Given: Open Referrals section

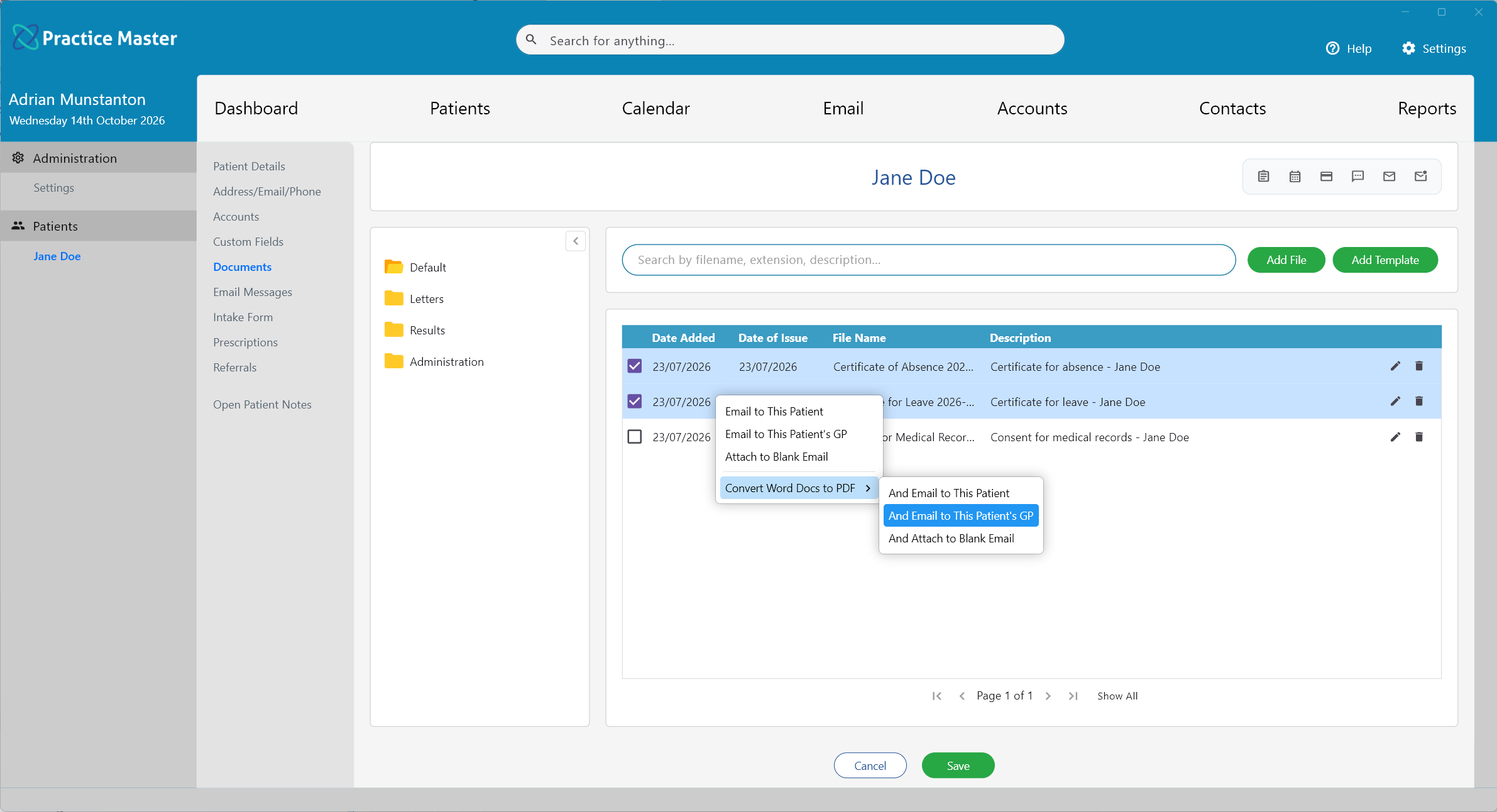Looking at the screenshot, I should (x=234, y=367).
